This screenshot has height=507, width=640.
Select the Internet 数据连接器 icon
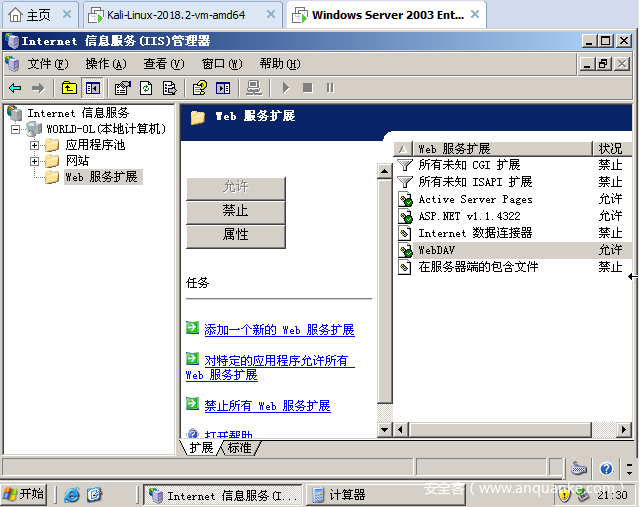[x=404, y=233]
